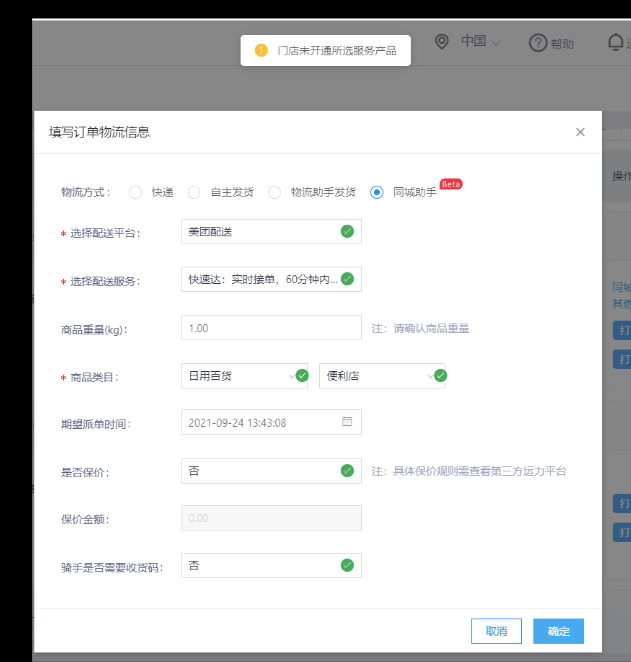Click the dialog title 填写订单物流信息

click(x=100, y=132)
